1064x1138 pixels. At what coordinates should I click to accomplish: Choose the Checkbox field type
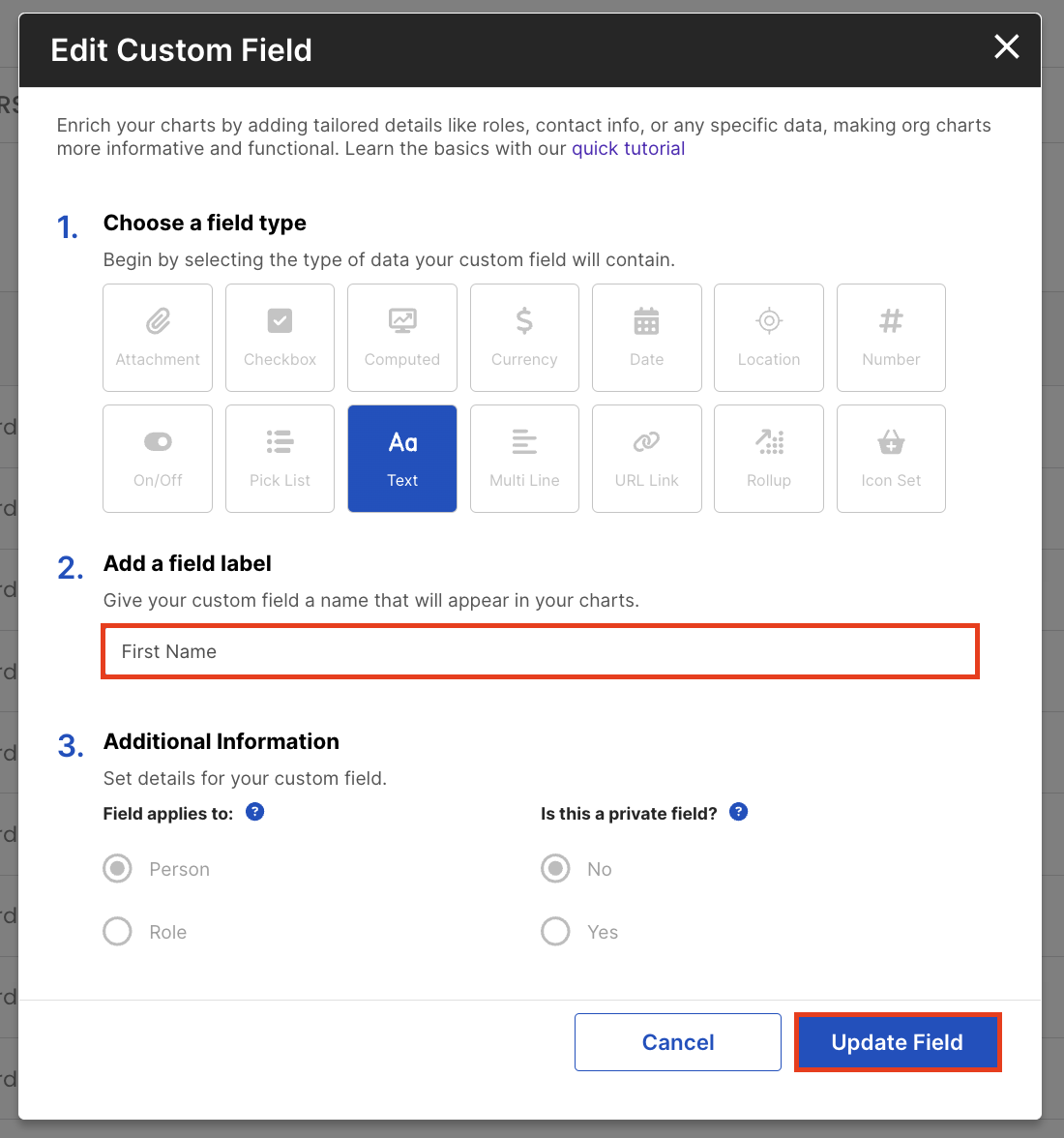tap(280, 337)
